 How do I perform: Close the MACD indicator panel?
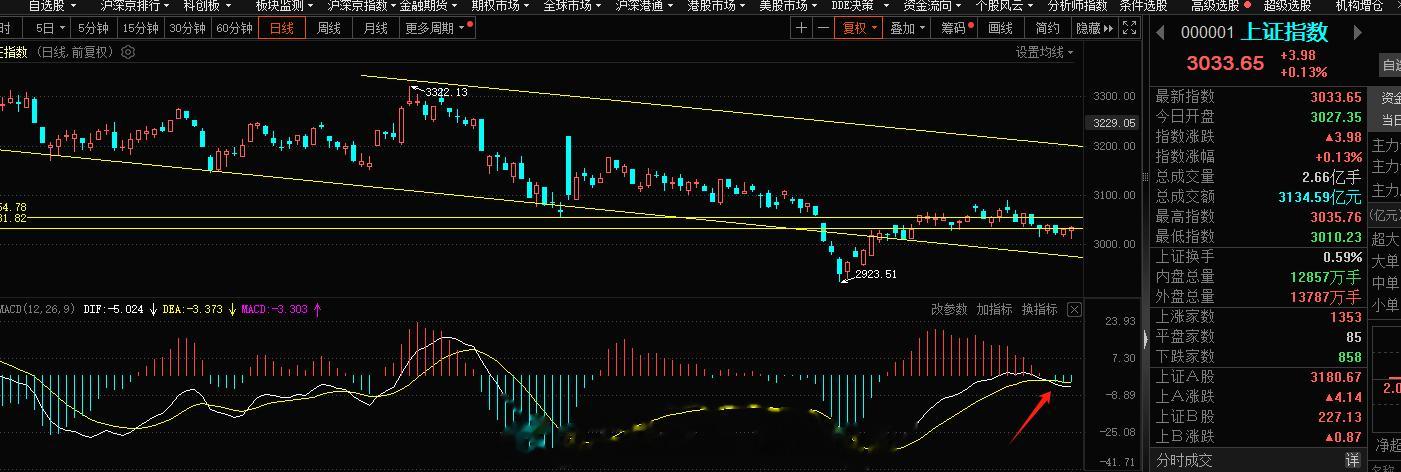pyautogui.click(x=1074, y=310)
